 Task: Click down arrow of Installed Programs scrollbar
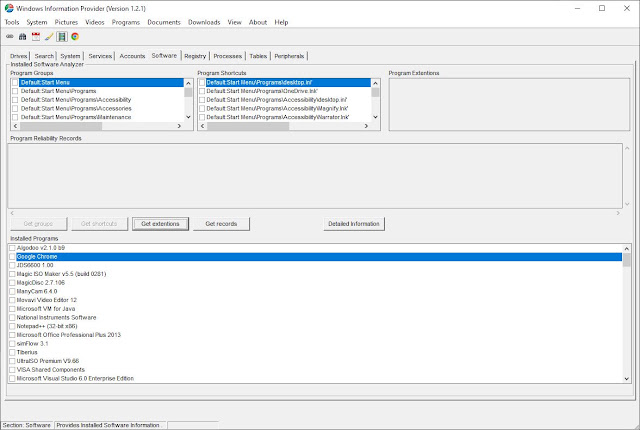[627, 379]
